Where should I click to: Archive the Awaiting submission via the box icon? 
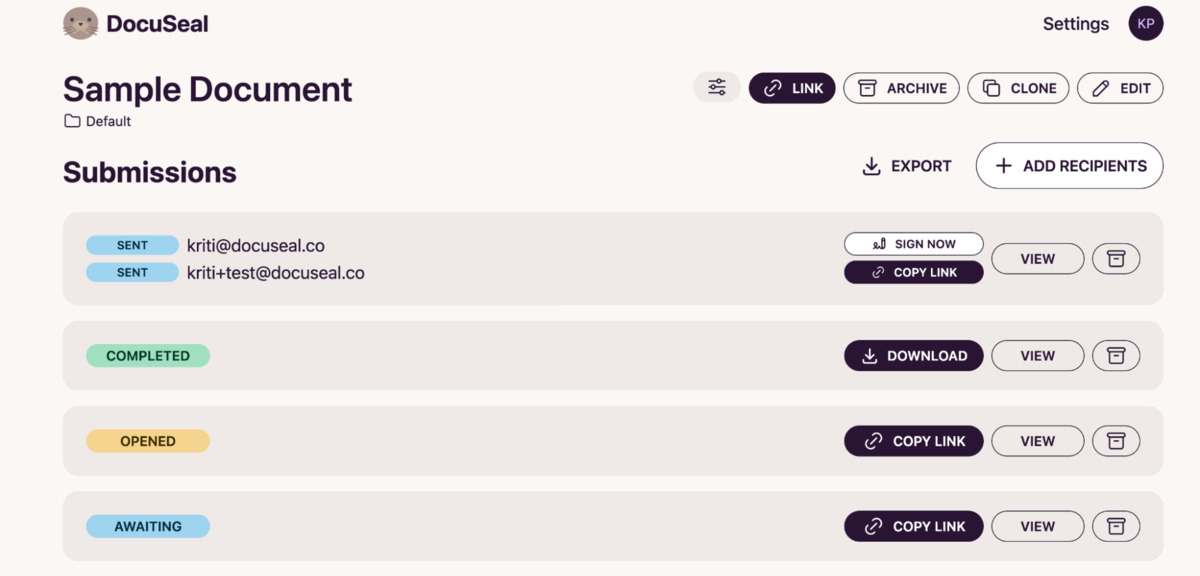click(x=1116, y=526)
